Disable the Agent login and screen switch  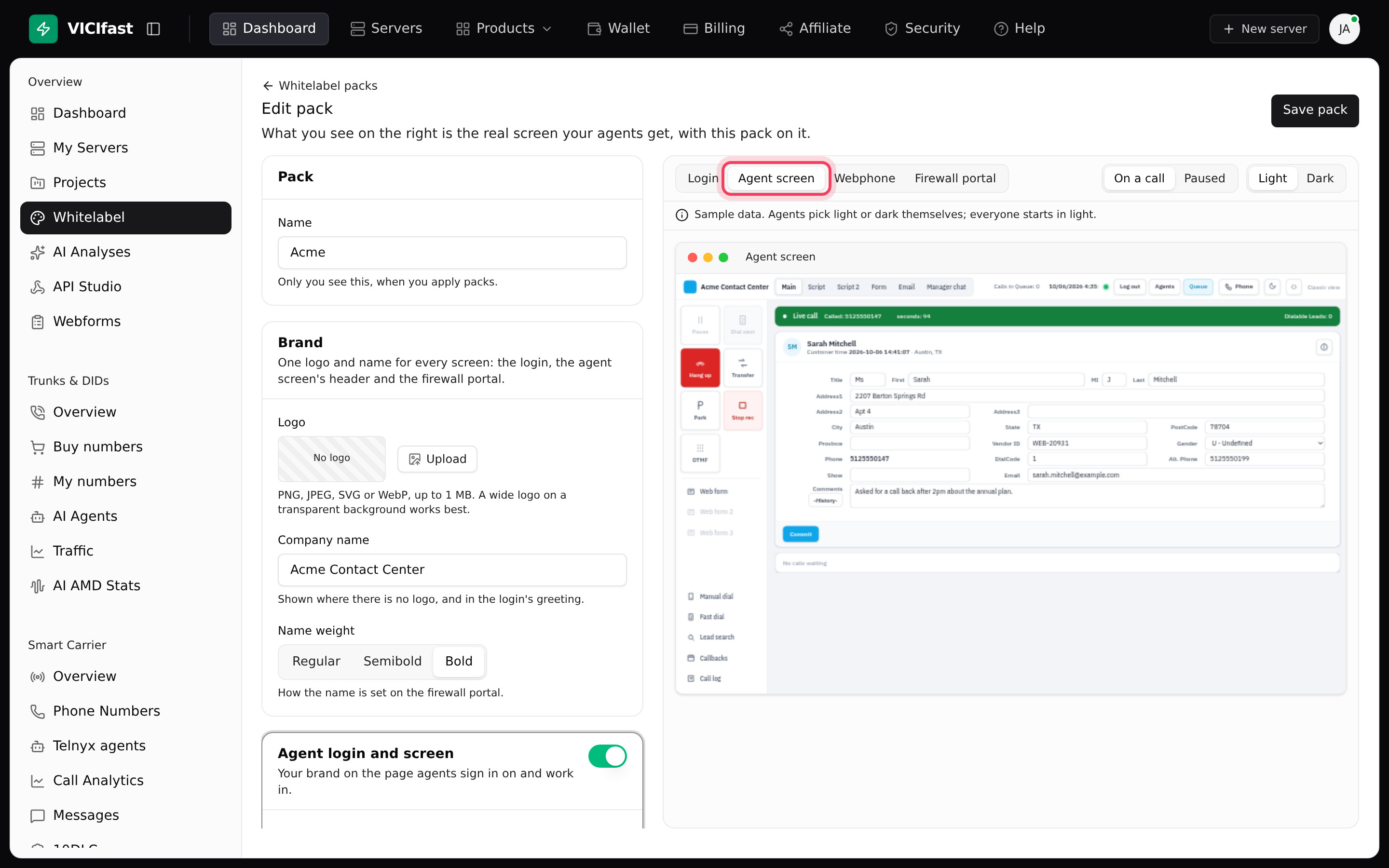(607, 756)
